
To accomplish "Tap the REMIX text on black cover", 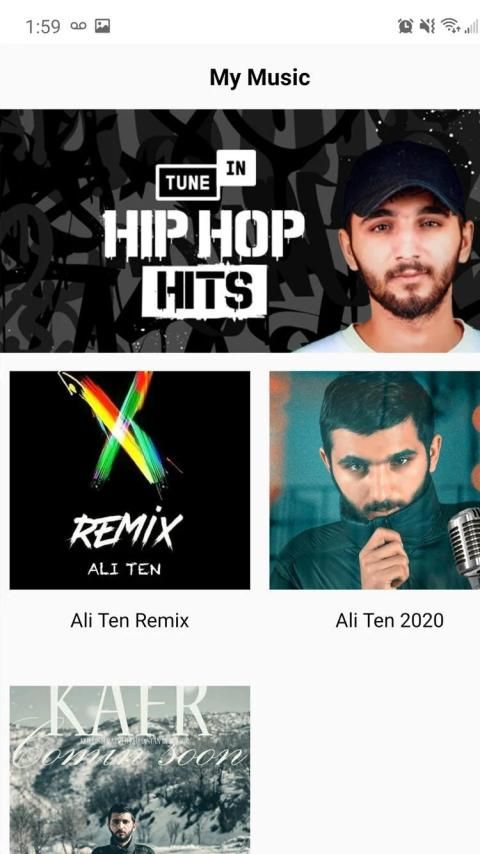I will [126, 529].
